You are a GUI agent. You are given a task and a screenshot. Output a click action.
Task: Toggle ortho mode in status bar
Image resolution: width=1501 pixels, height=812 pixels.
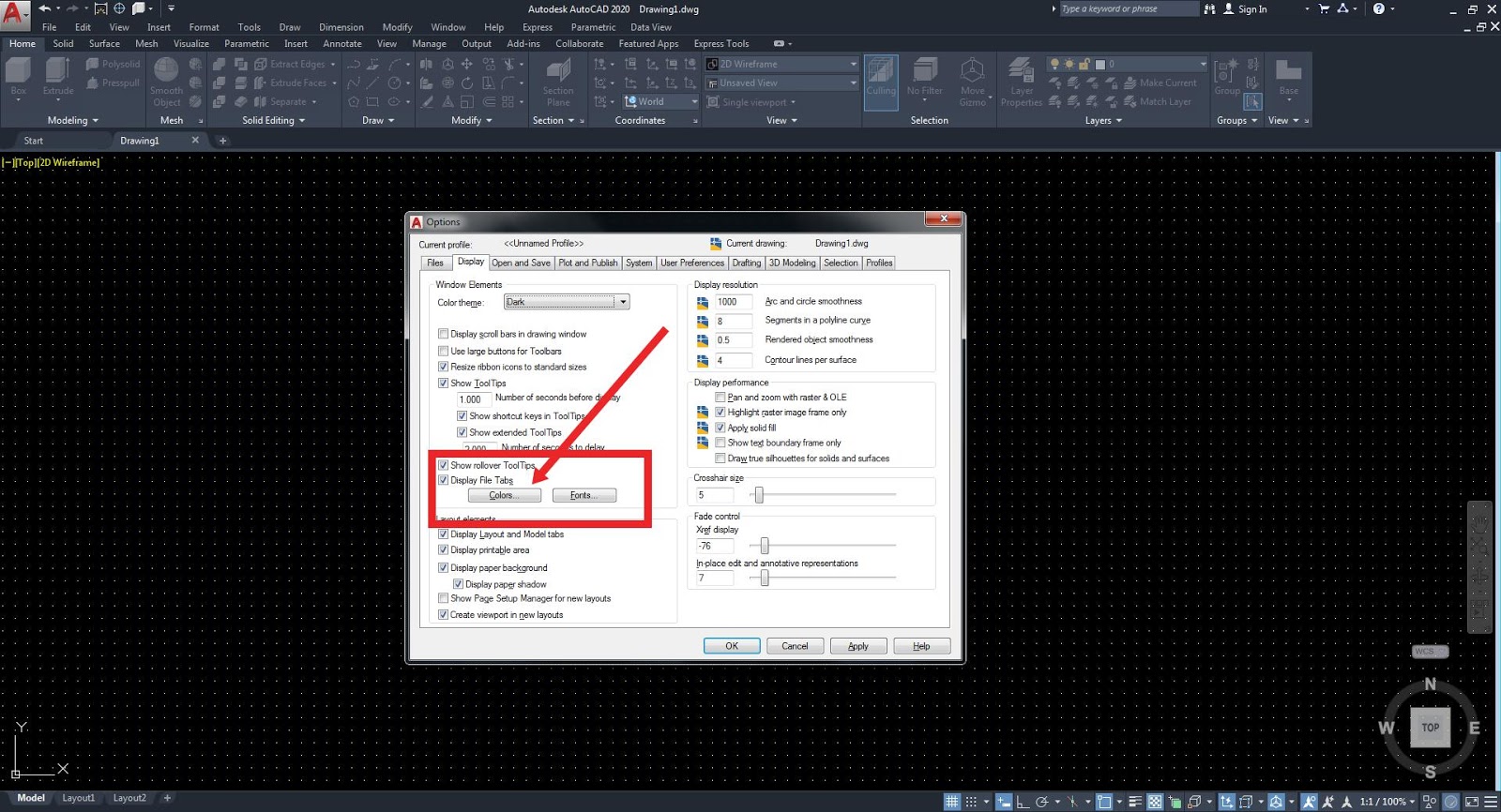(x=1023, y=802)
